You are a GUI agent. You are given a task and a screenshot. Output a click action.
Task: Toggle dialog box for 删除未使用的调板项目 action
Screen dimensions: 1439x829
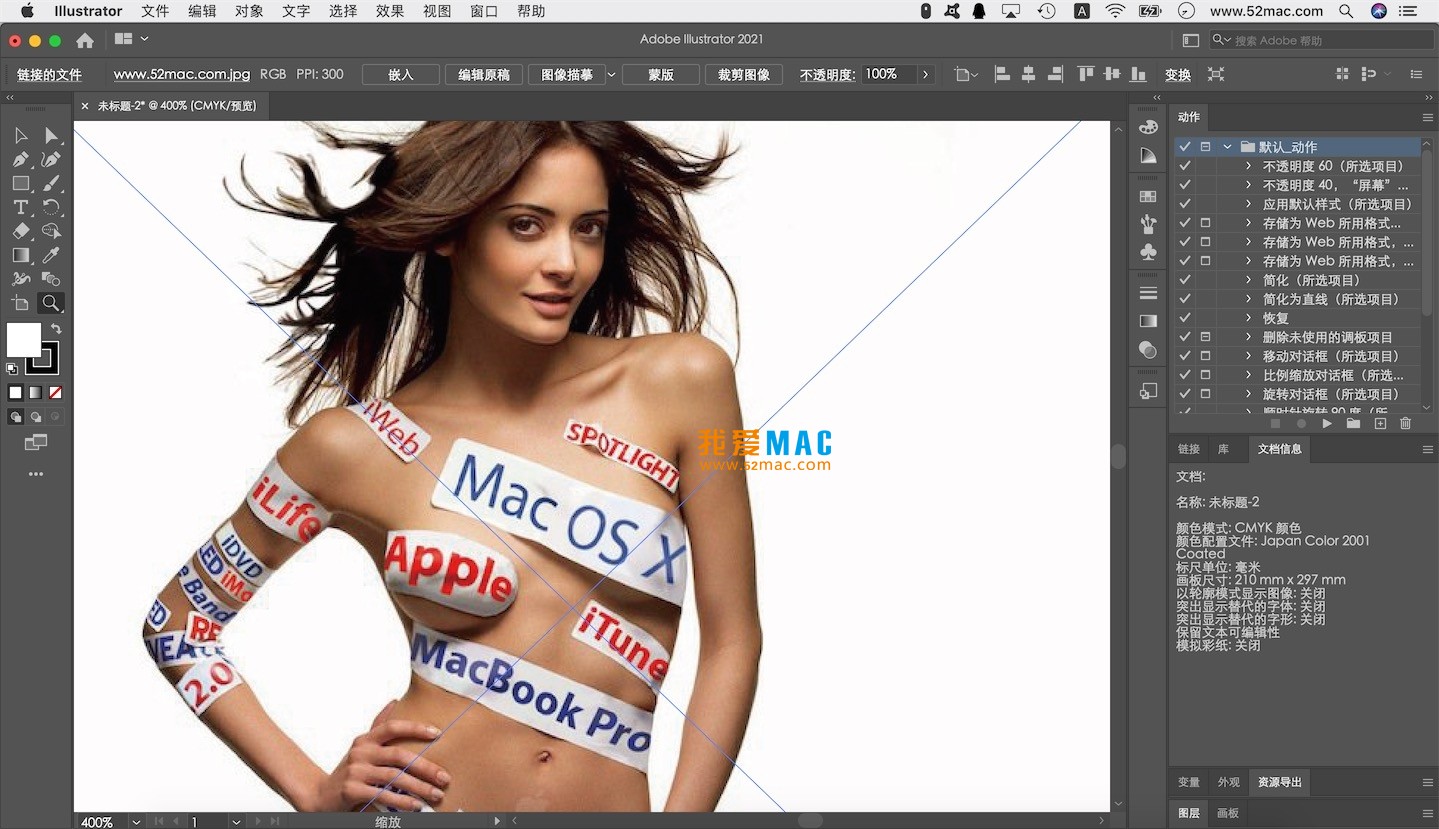(x=1205, y=337)
